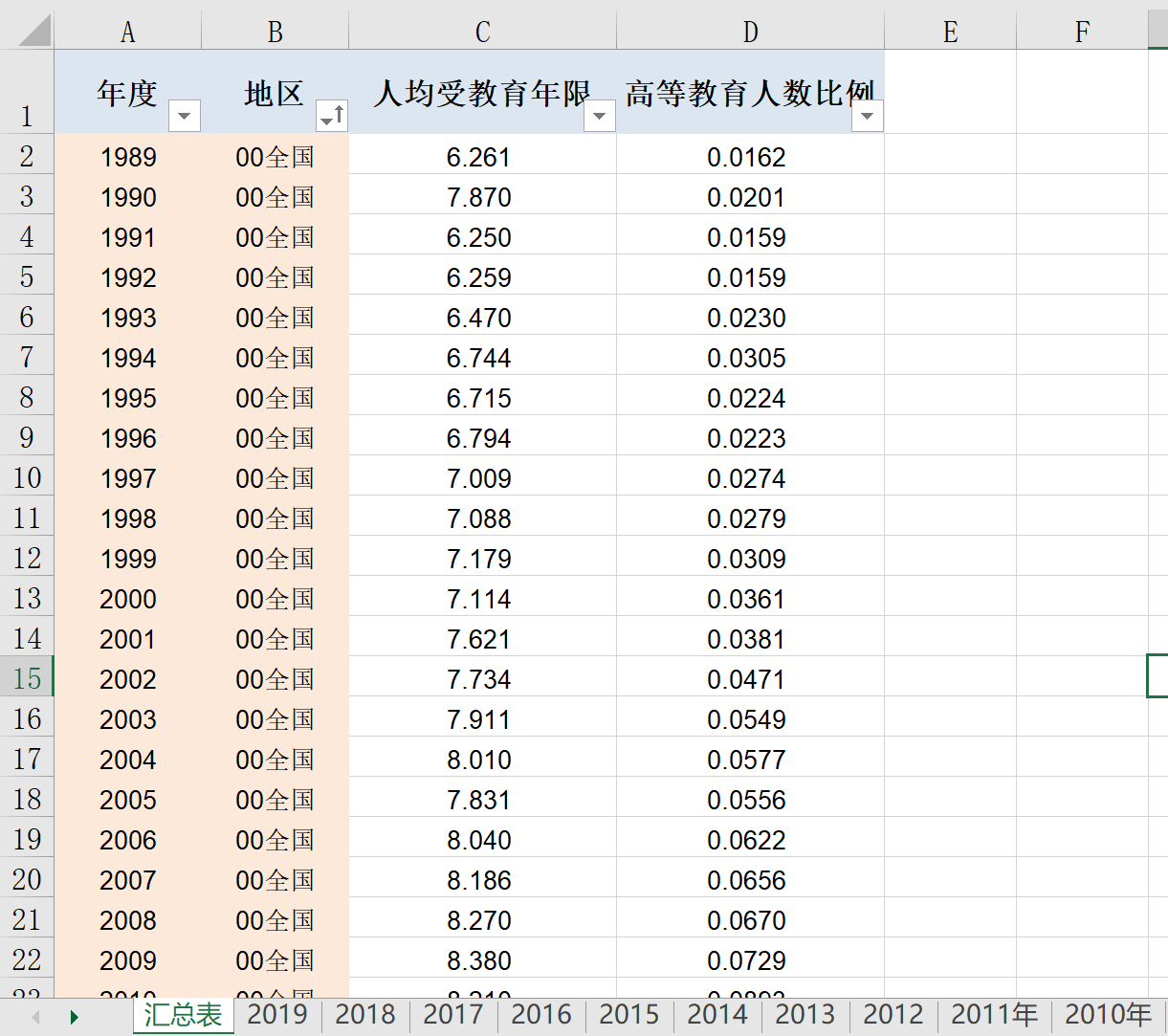Select column A header
Screen dimensions: 1168x1036
pyautogui.click(x=128, y=32)
